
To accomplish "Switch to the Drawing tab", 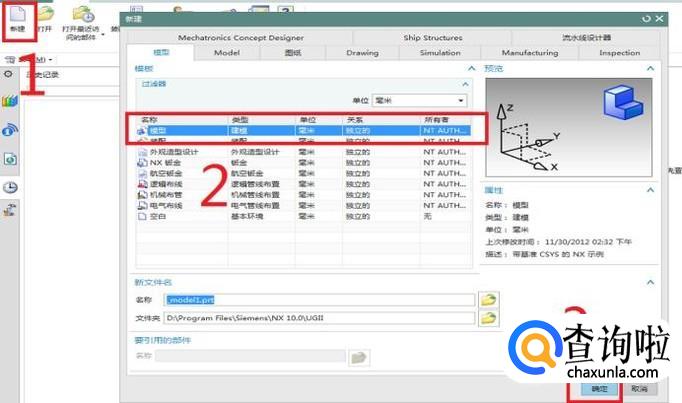I will [362, 53].
